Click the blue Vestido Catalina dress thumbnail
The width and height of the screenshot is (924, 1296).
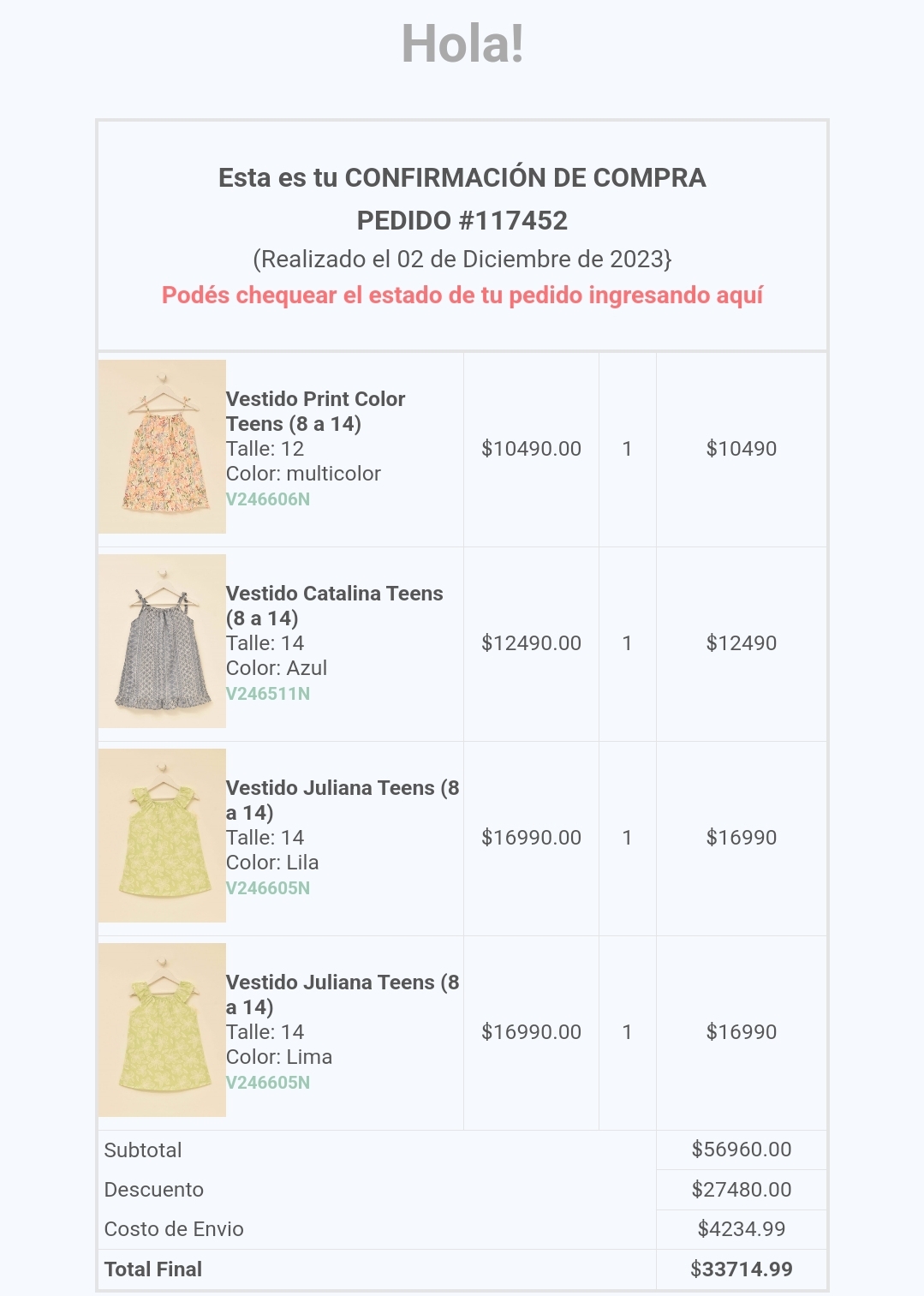[x=162, y=641]
